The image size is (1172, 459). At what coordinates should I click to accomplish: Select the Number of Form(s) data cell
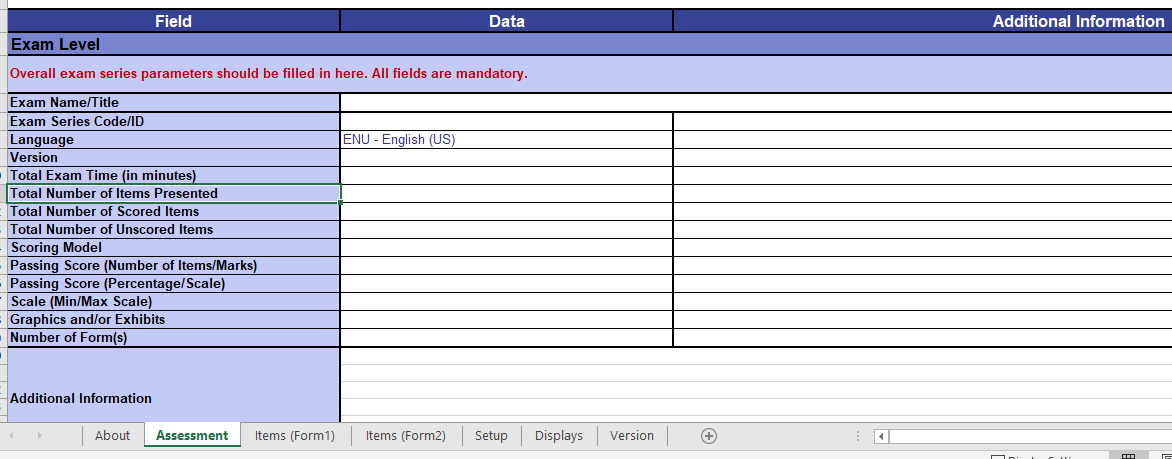point(506,338)
